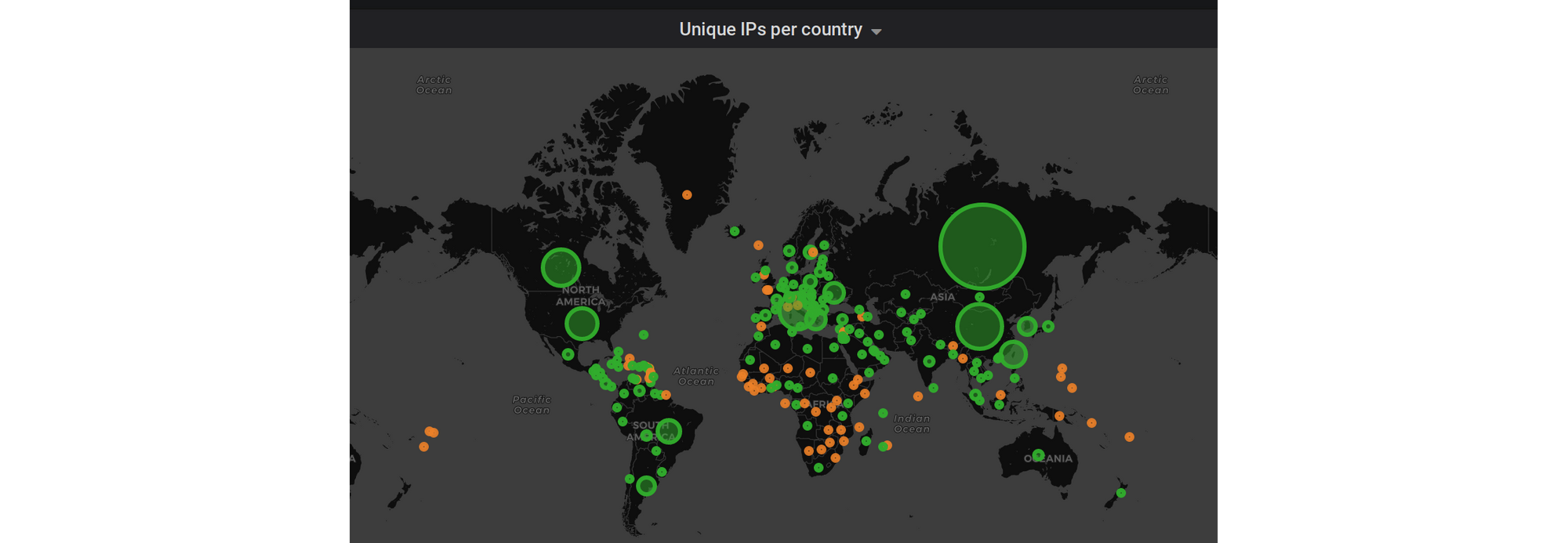This screenshot has height=543, width=1568.
Task: Click the green circle over Japan
Action: [1048, 326]
